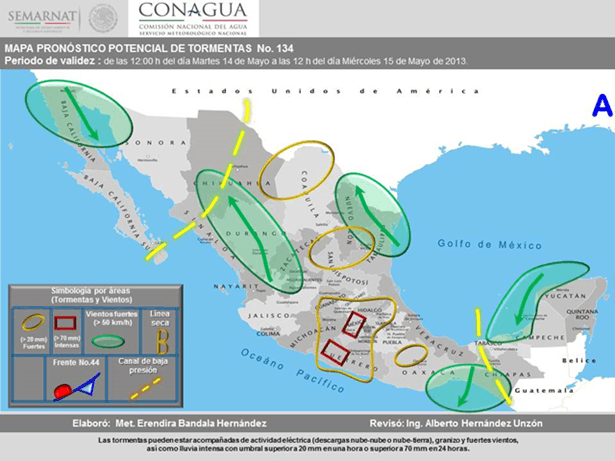Click the 'Estados Unidos de América' label
Screen dimensions: 615x461
coord(326,91)
